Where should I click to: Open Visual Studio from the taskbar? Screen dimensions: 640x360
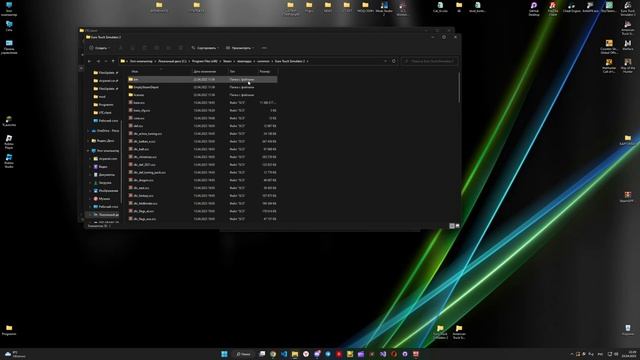383,354
